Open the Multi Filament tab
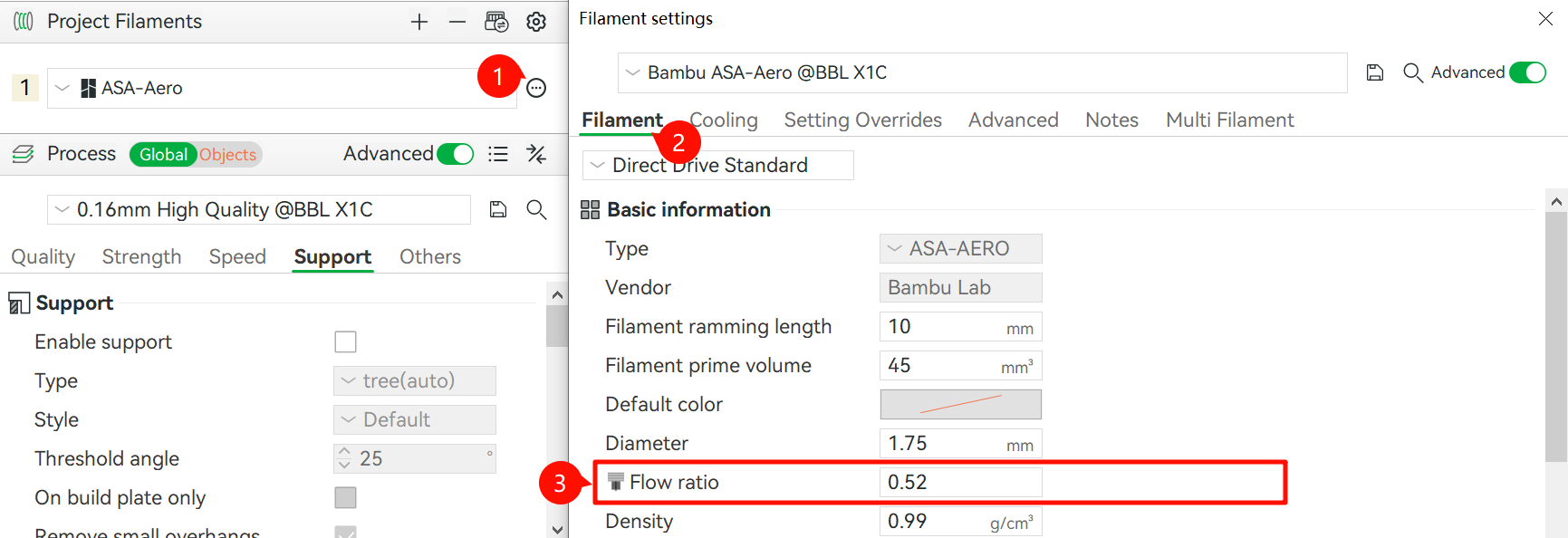 [1229, 120]
